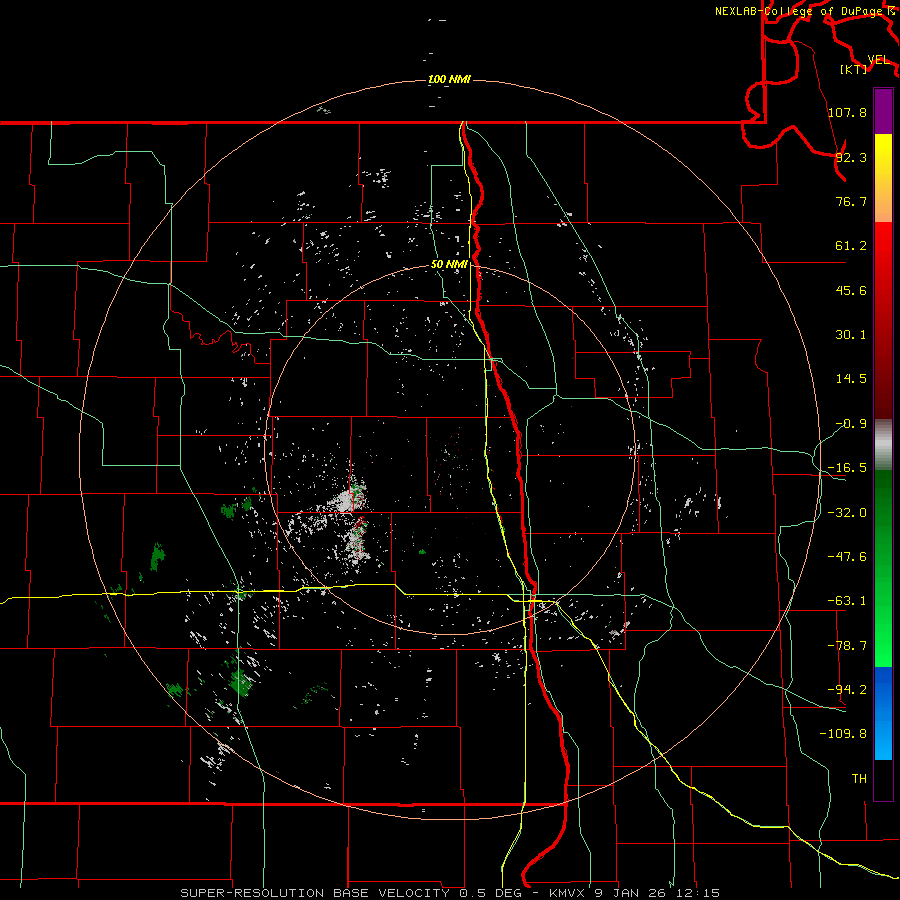Click the 76.7 value on velocity scale
This screenshot has width=900, height=900.
[x=851, y=201]
